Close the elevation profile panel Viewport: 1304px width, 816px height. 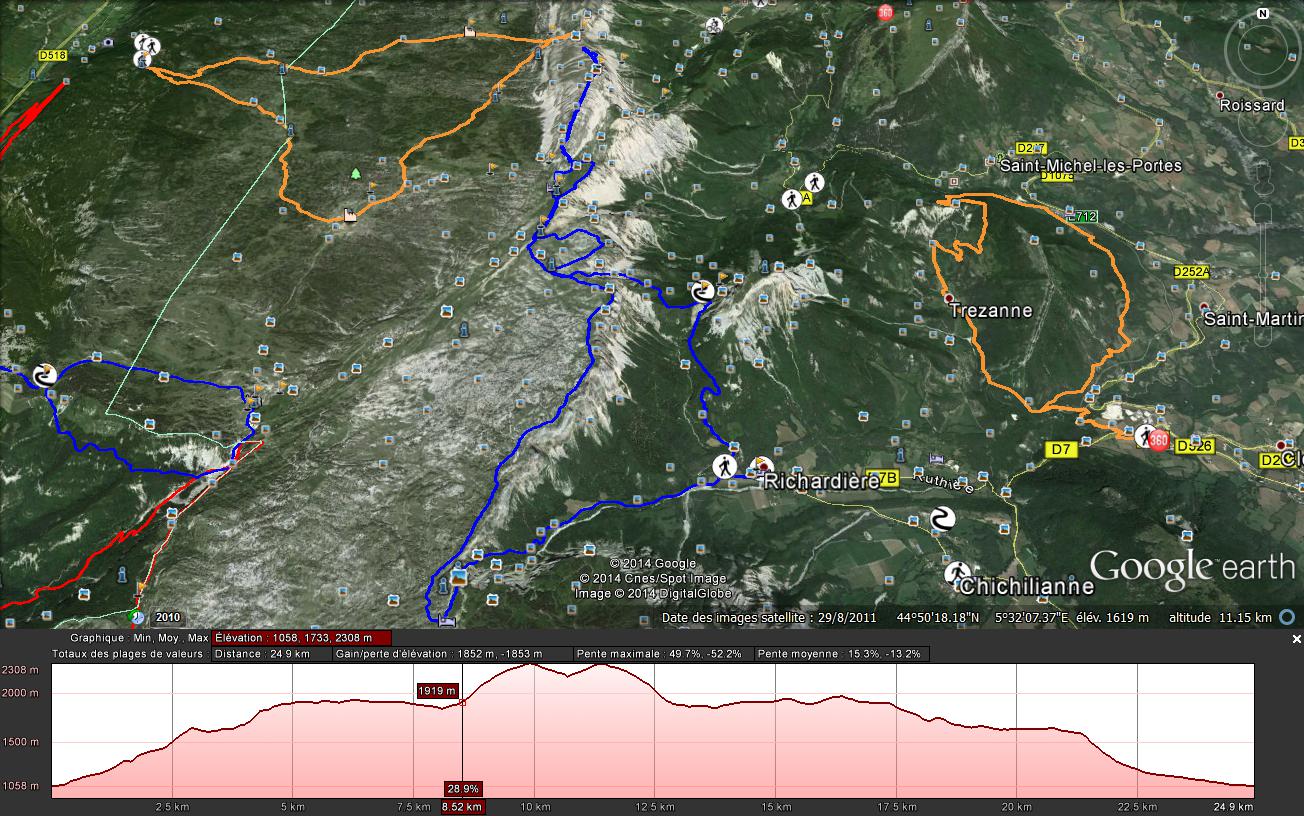tap(1297, 638)
